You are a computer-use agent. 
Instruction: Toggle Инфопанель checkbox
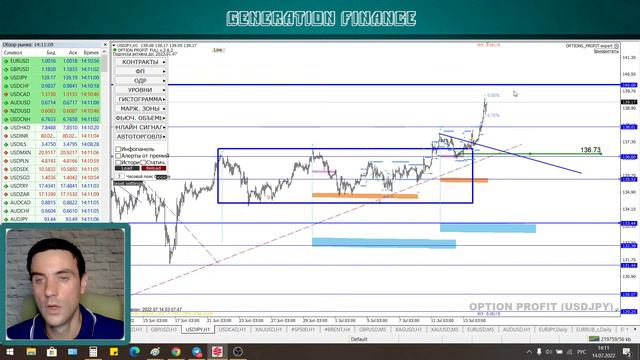coord(118,149)
